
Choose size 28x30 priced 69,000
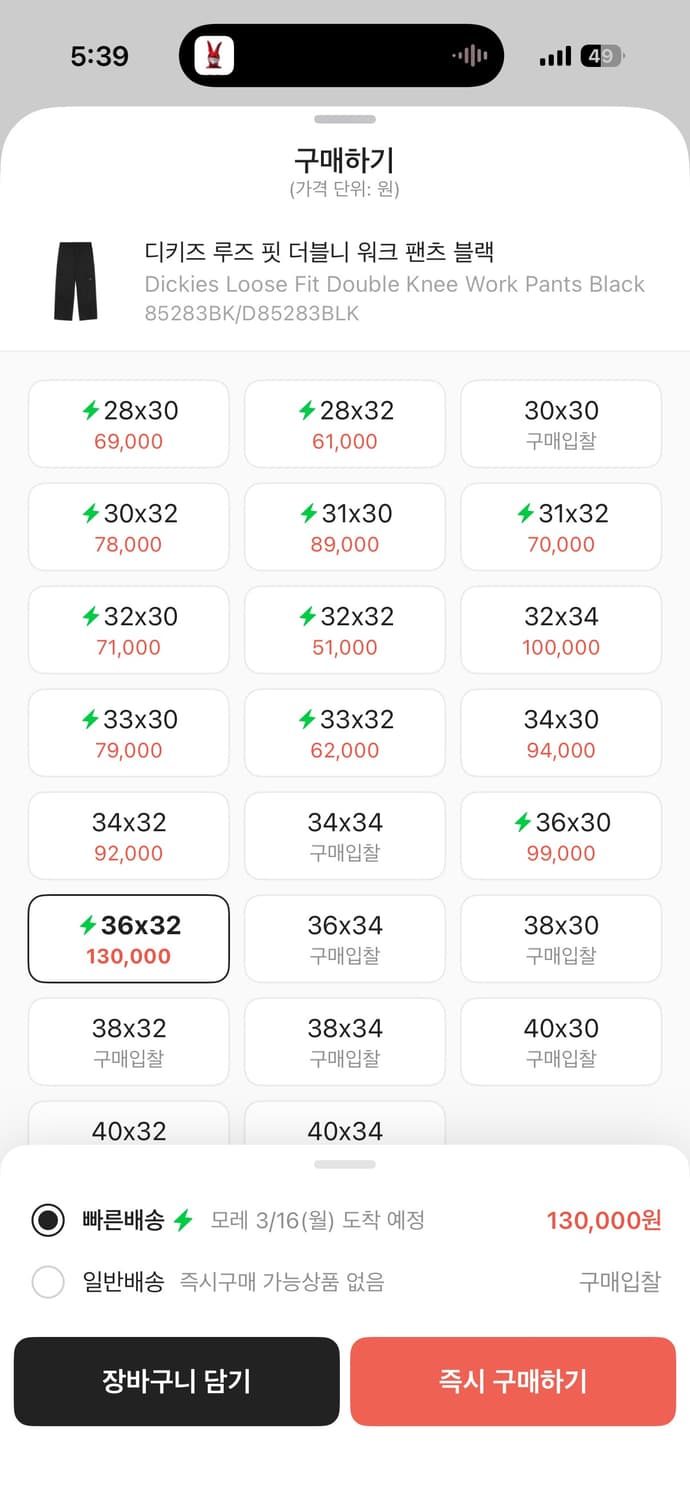click(x=129, y=424)
